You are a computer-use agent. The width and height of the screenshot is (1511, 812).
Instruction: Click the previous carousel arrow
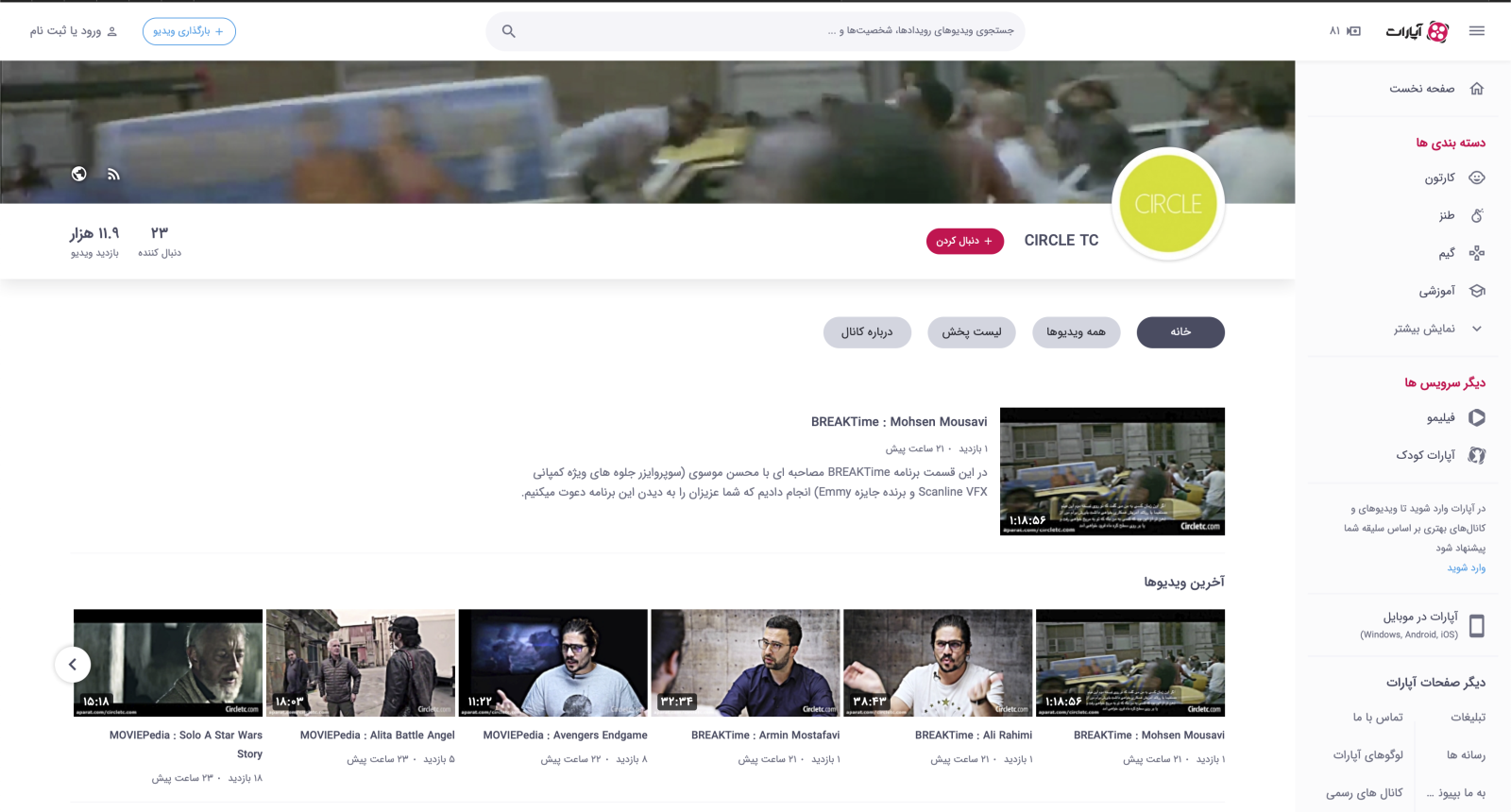click(x=73, y=665)
